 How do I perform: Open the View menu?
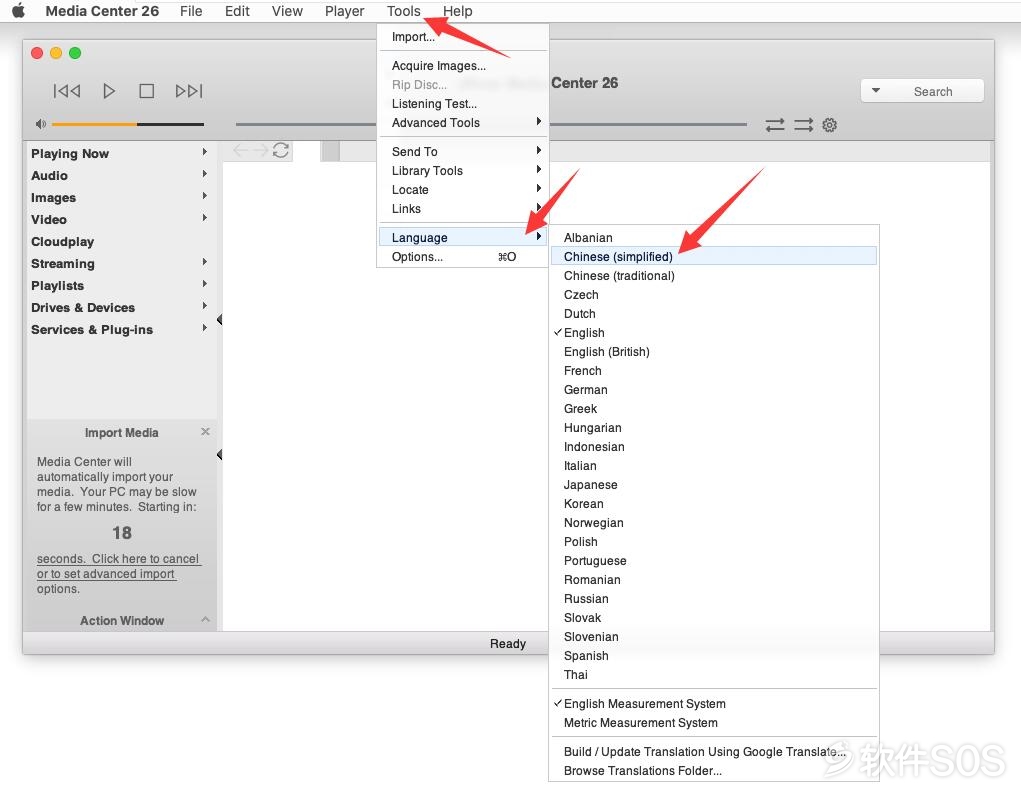pyautogui.click(x=287, y=11)
